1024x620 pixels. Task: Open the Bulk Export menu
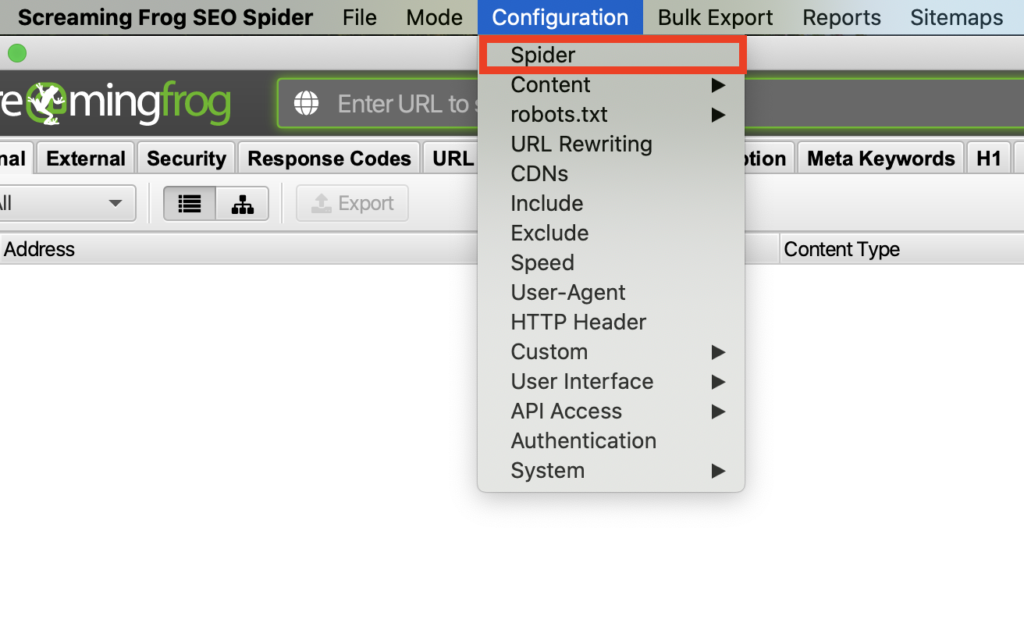[715, 18]
